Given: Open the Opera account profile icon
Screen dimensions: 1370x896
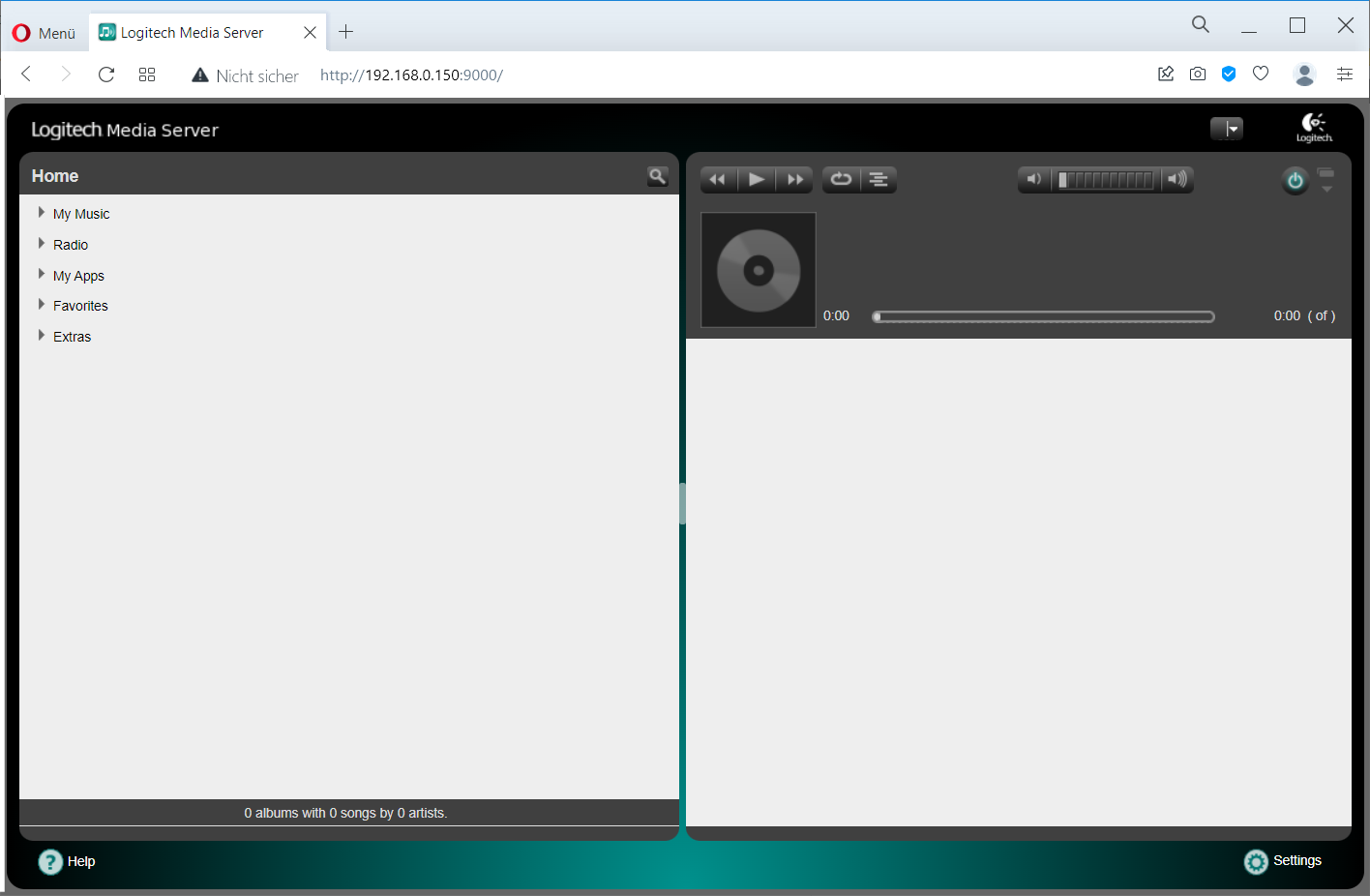Looking at the screenshot, I should pyautogui.click(x=1304, y=74).
